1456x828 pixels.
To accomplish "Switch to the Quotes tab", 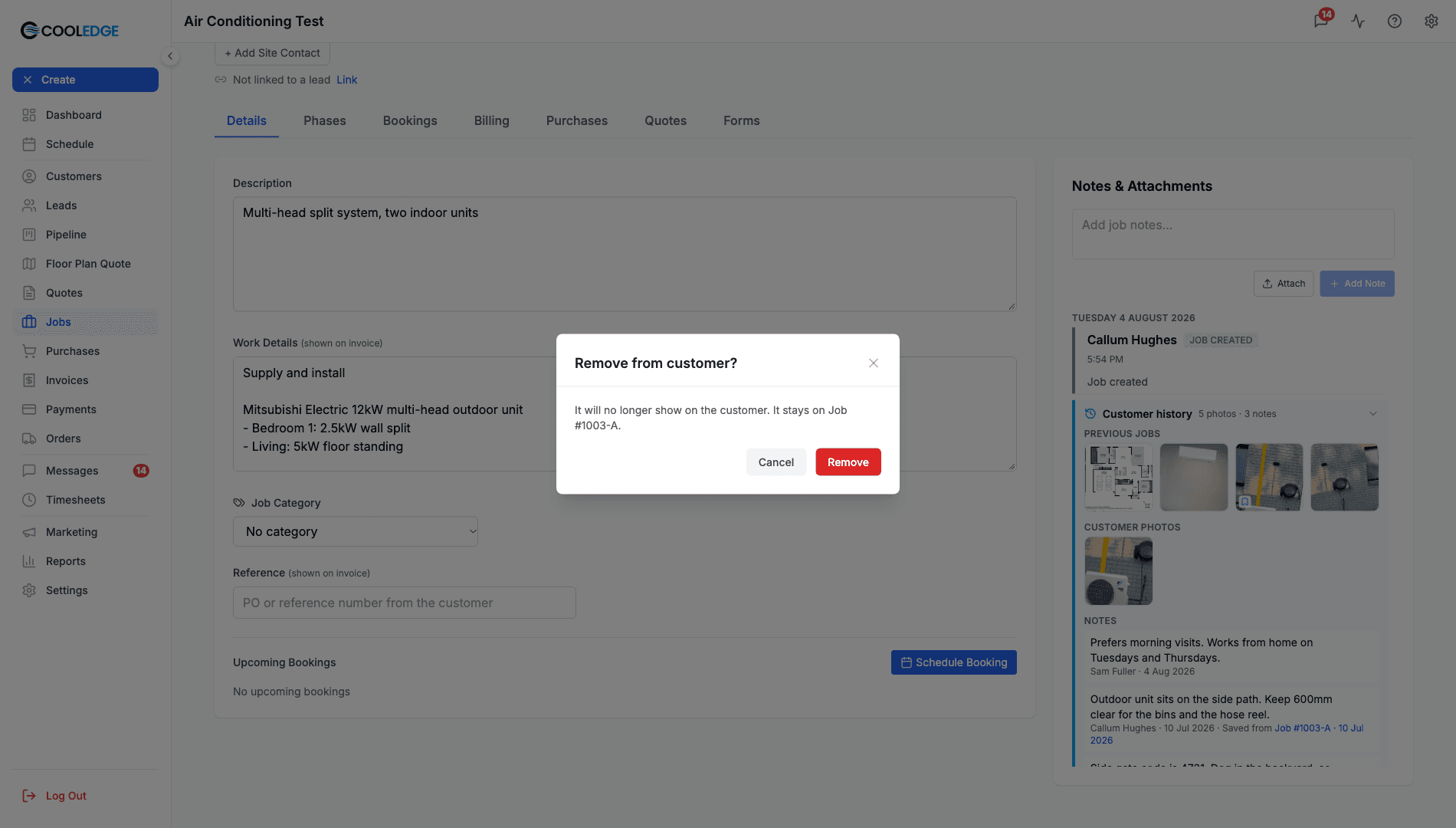I will (x=666, y=121).
